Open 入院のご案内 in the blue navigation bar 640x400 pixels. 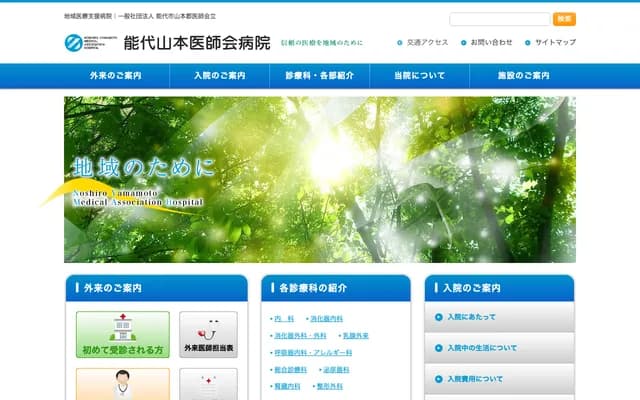coord(220,76)
